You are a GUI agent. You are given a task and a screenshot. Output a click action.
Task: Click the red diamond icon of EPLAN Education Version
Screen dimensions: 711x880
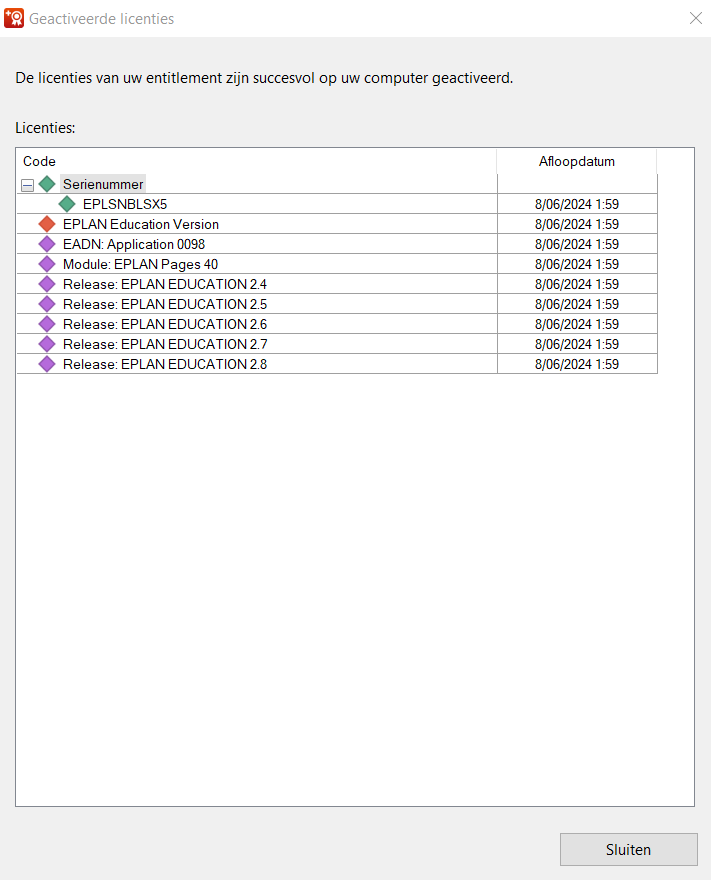(47, 224)
